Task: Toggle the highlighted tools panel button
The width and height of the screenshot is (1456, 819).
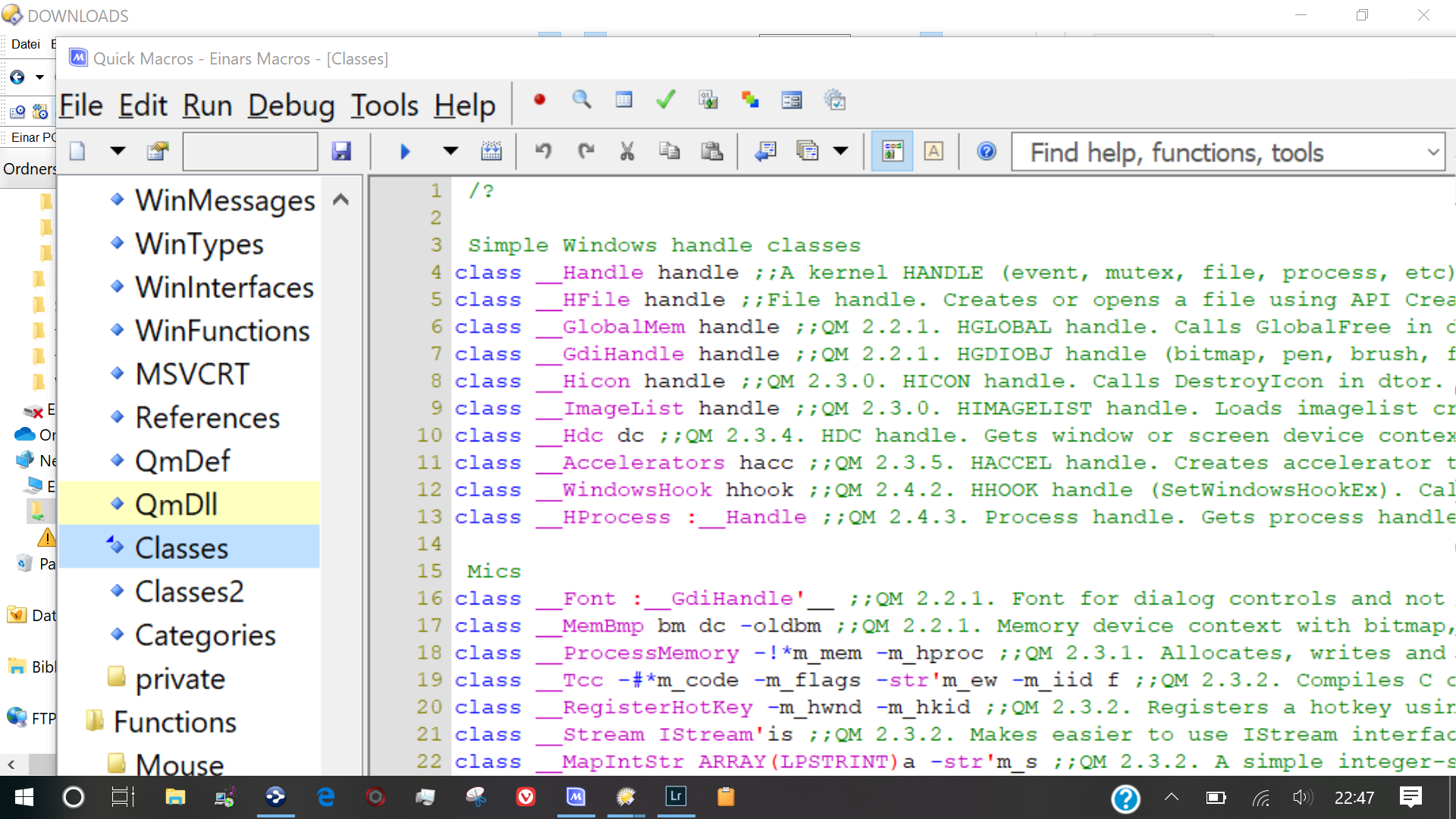Action: coord(892,151)
